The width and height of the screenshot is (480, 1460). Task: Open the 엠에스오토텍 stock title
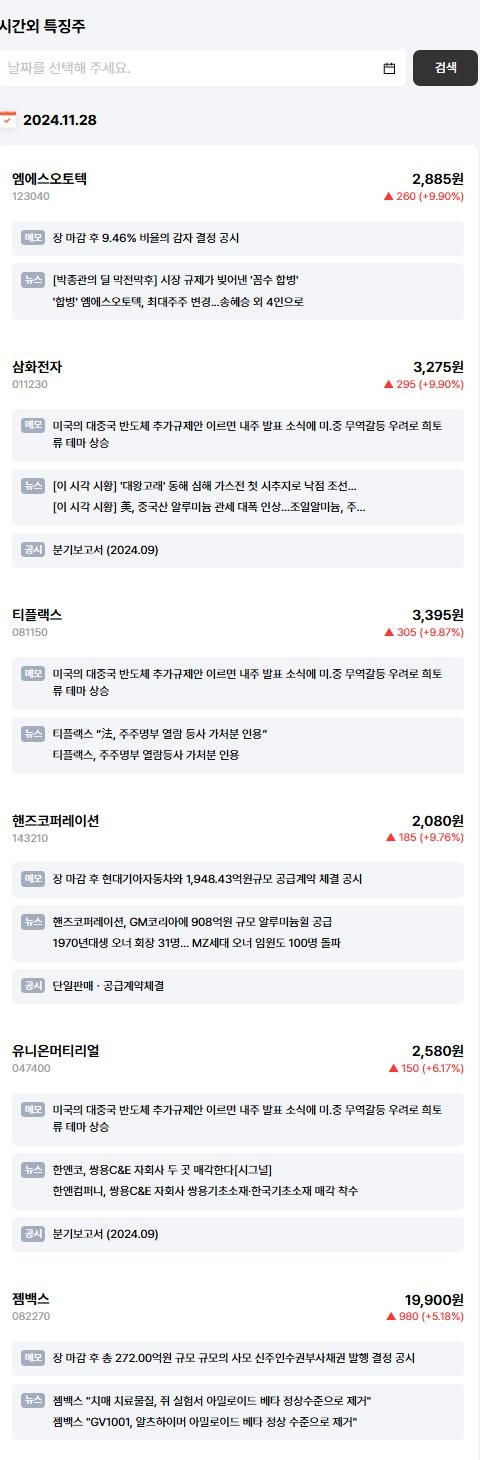[x=50, y=179]
